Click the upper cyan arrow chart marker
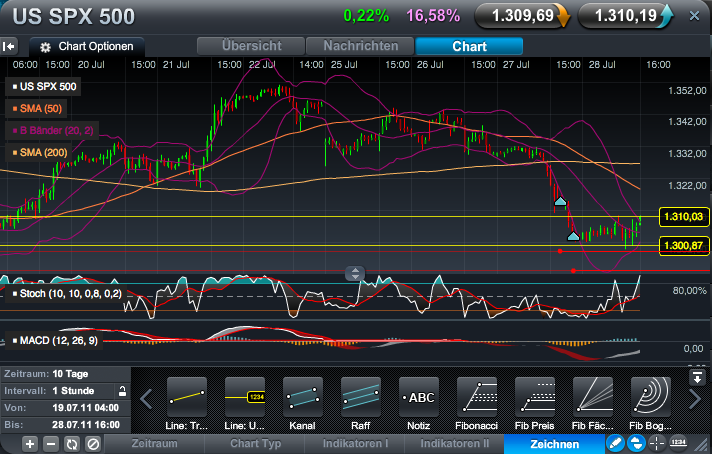The image size is (712, 454). tap(560, 201)
